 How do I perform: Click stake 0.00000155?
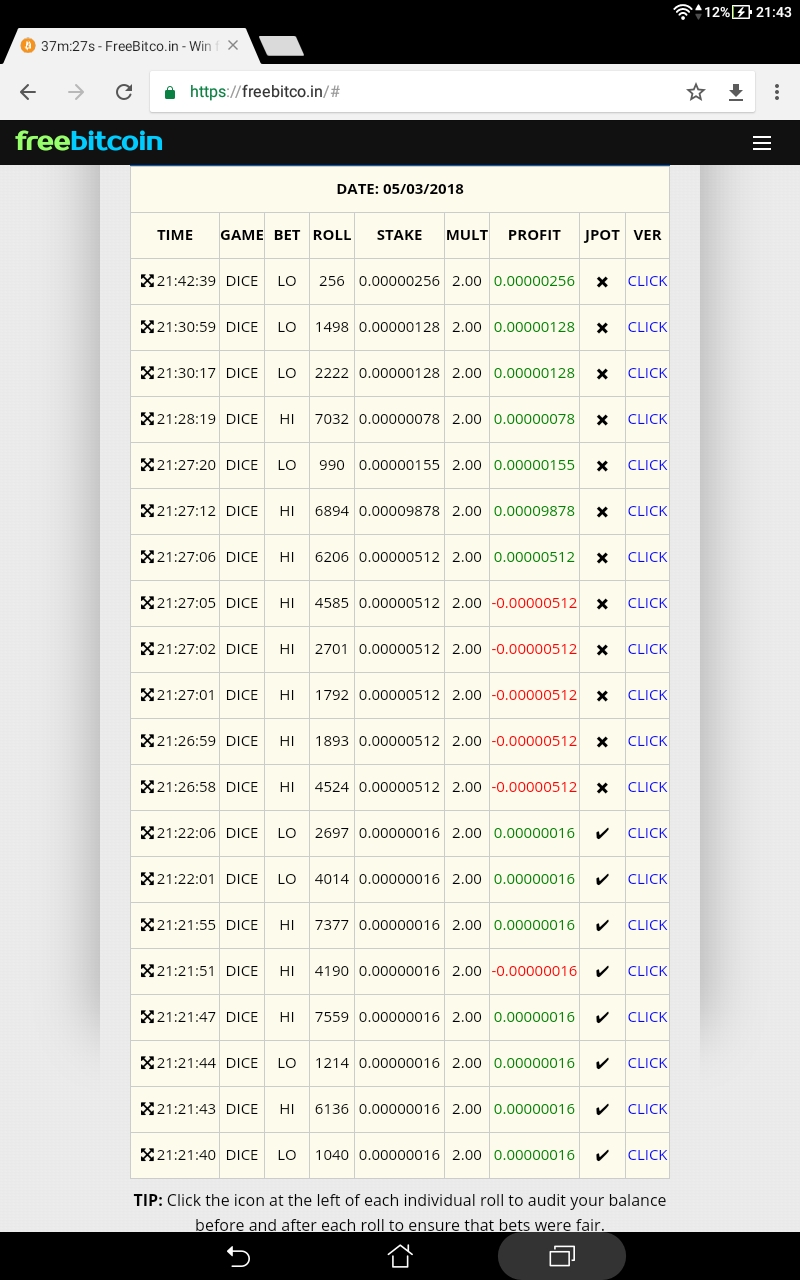399,465
